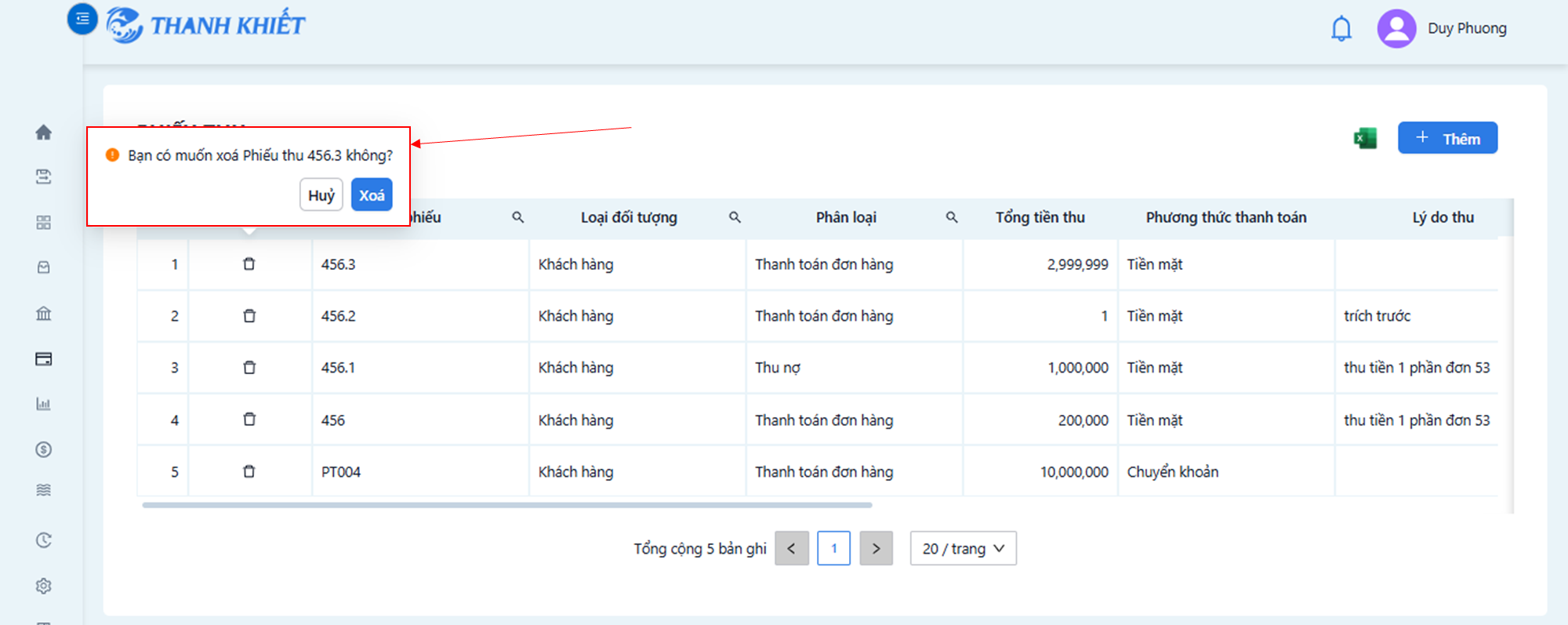Viewport: 1568px width, 625px height.
Task: Click the bank building sidebar icon
Action: tap(44, 314)
